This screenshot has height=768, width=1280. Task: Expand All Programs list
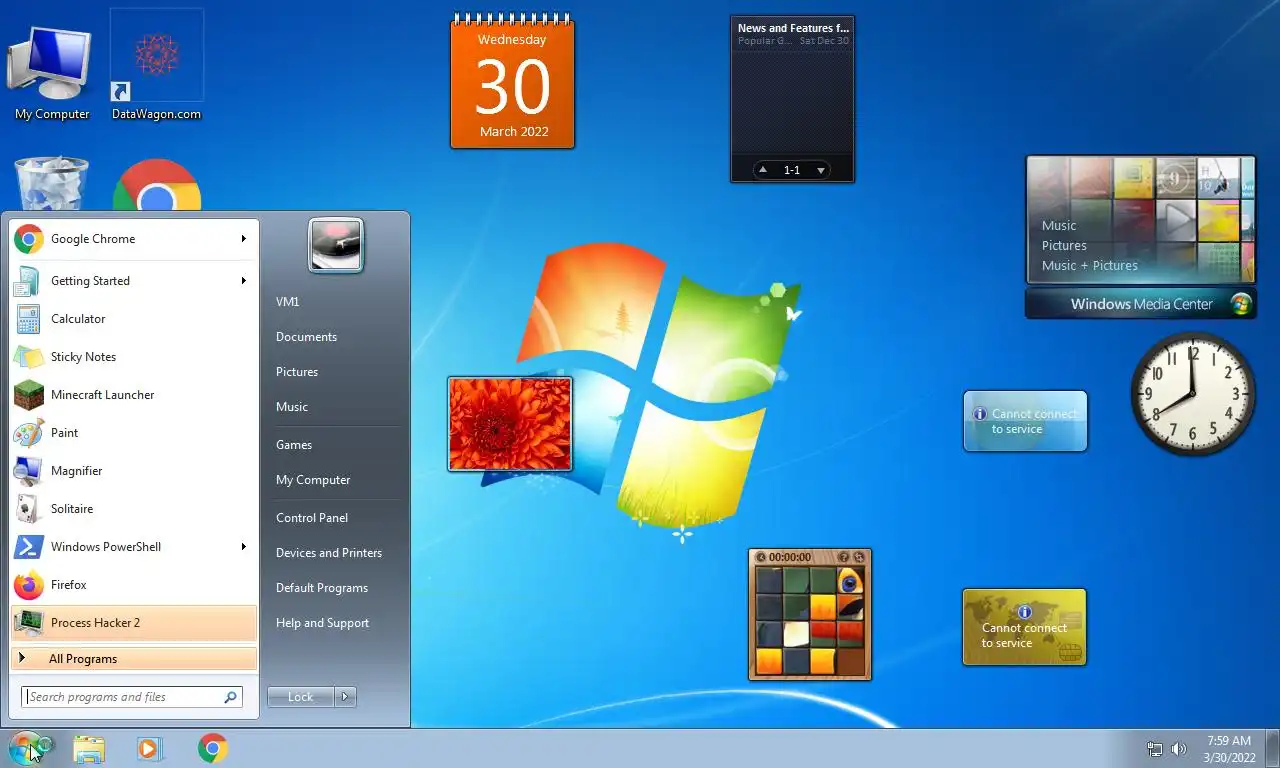tap(134, 659)
